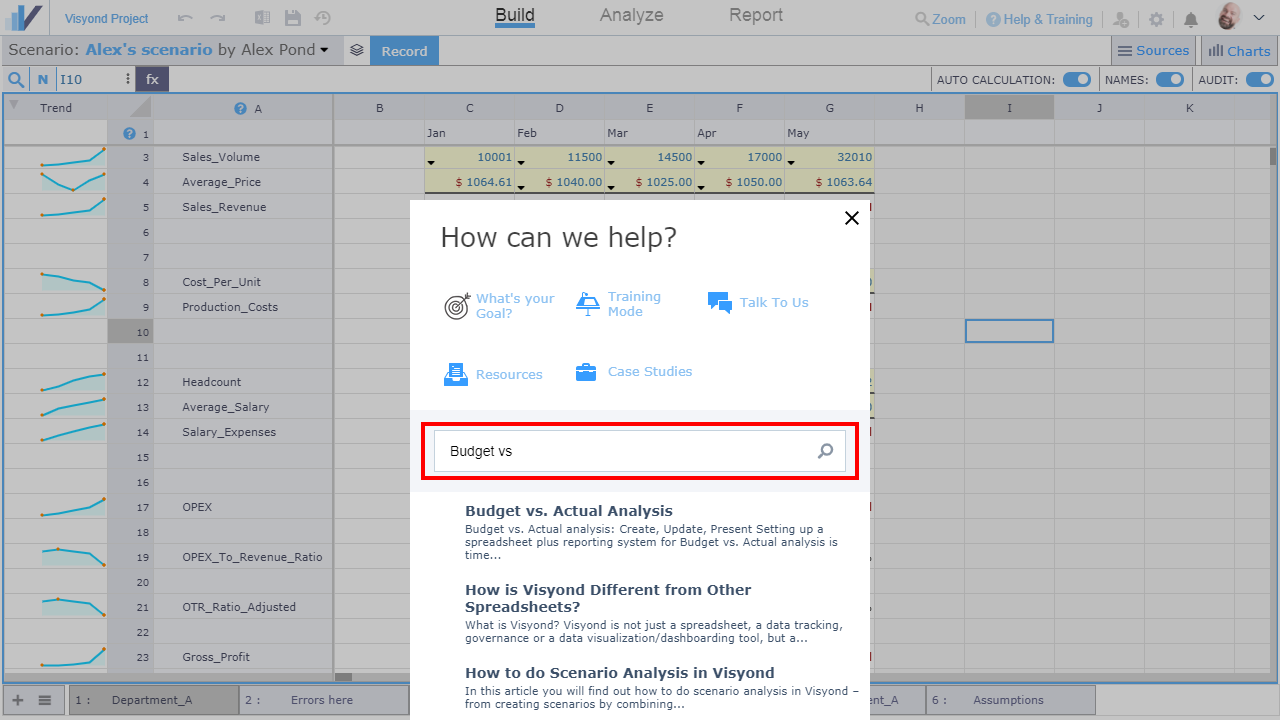
Task: Open the Department_A sheet tab
Action: (154, 700)
